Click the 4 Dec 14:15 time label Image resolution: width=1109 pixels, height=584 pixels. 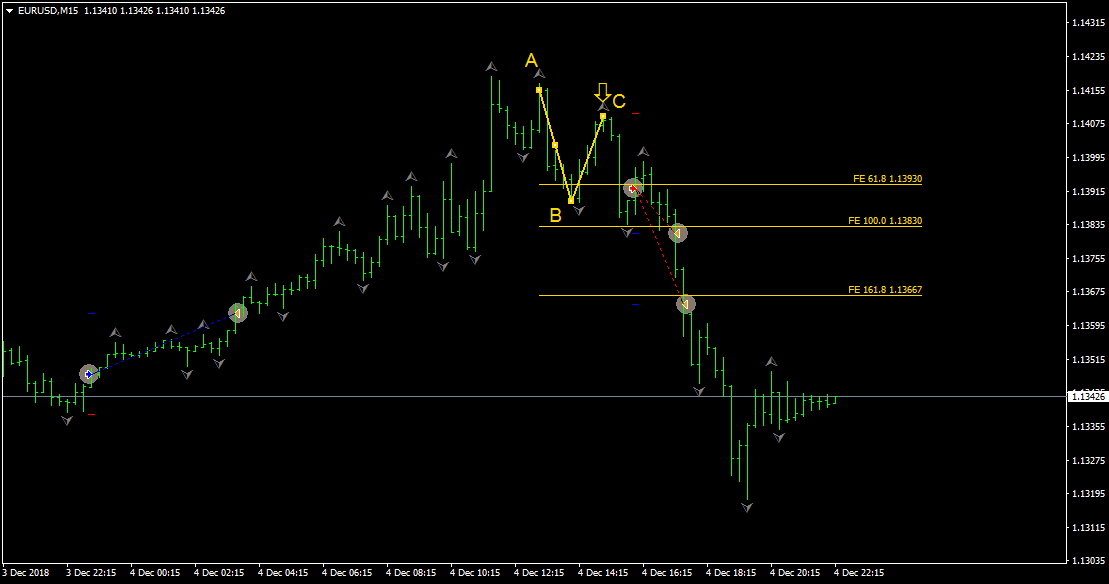[x=603, y=573]
